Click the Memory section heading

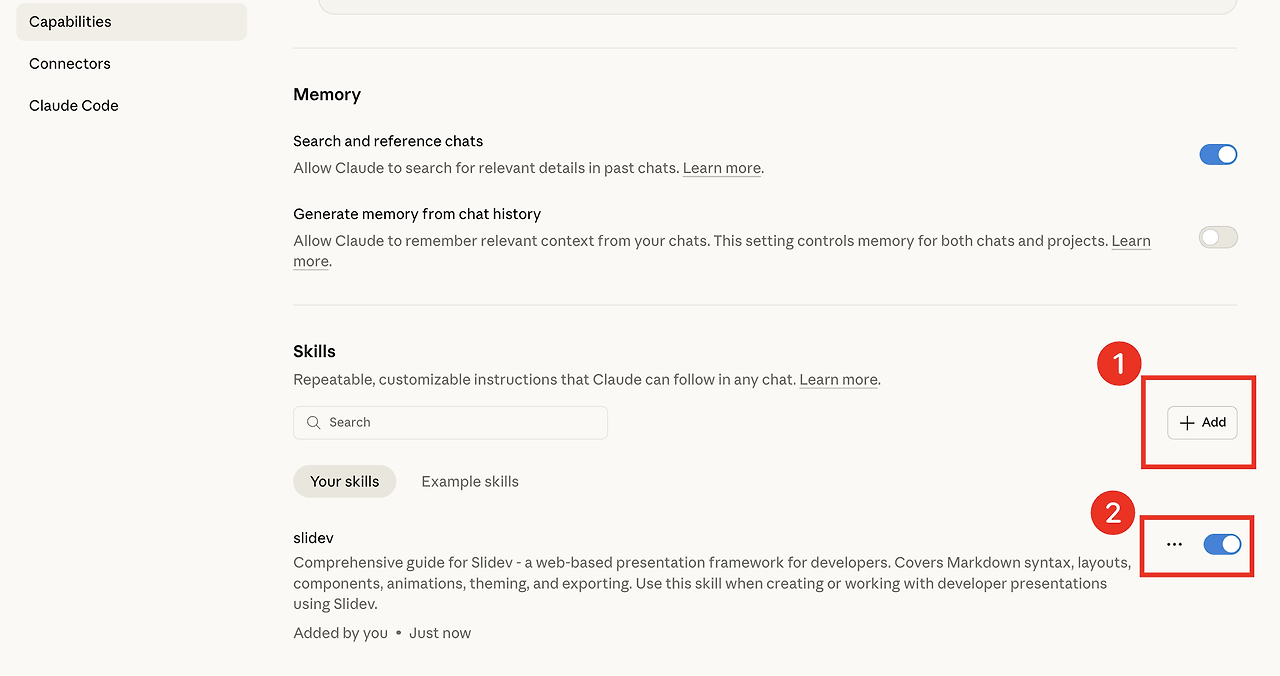(x=327, y=95)
